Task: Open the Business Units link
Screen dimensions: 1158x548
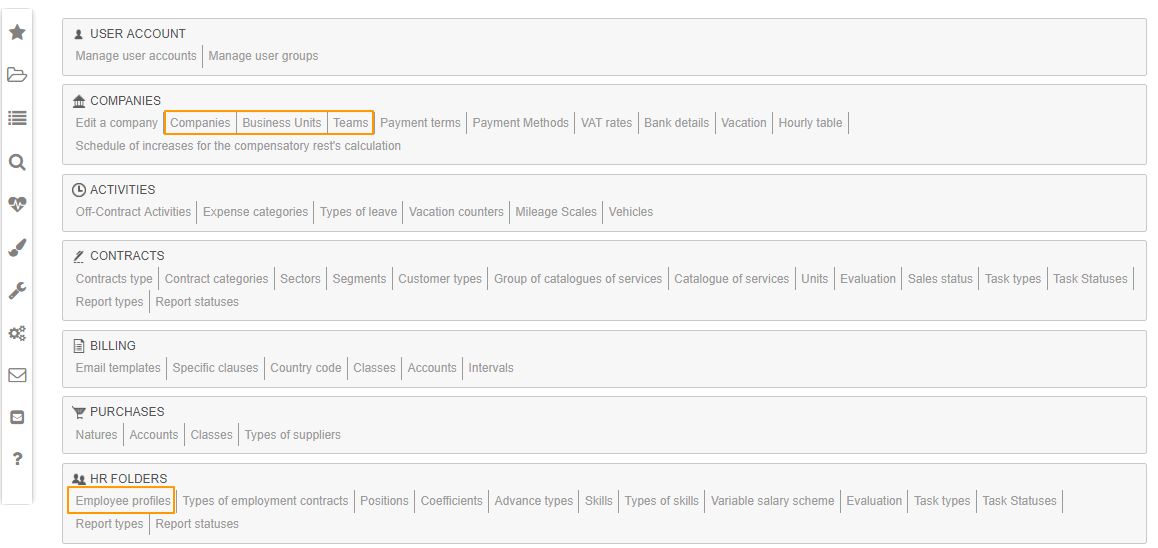Action: click(282, 123)
